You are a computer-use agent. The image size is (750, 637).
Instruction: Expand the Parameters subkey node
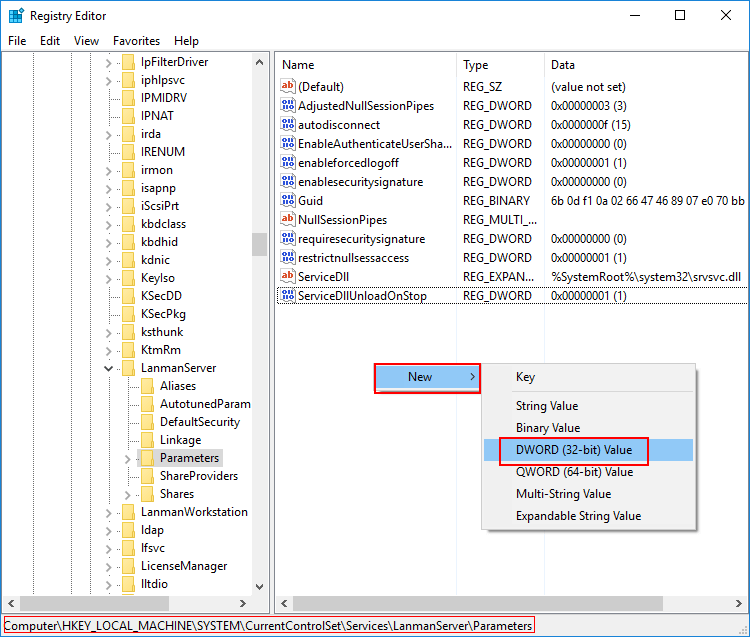pos(127,459)
